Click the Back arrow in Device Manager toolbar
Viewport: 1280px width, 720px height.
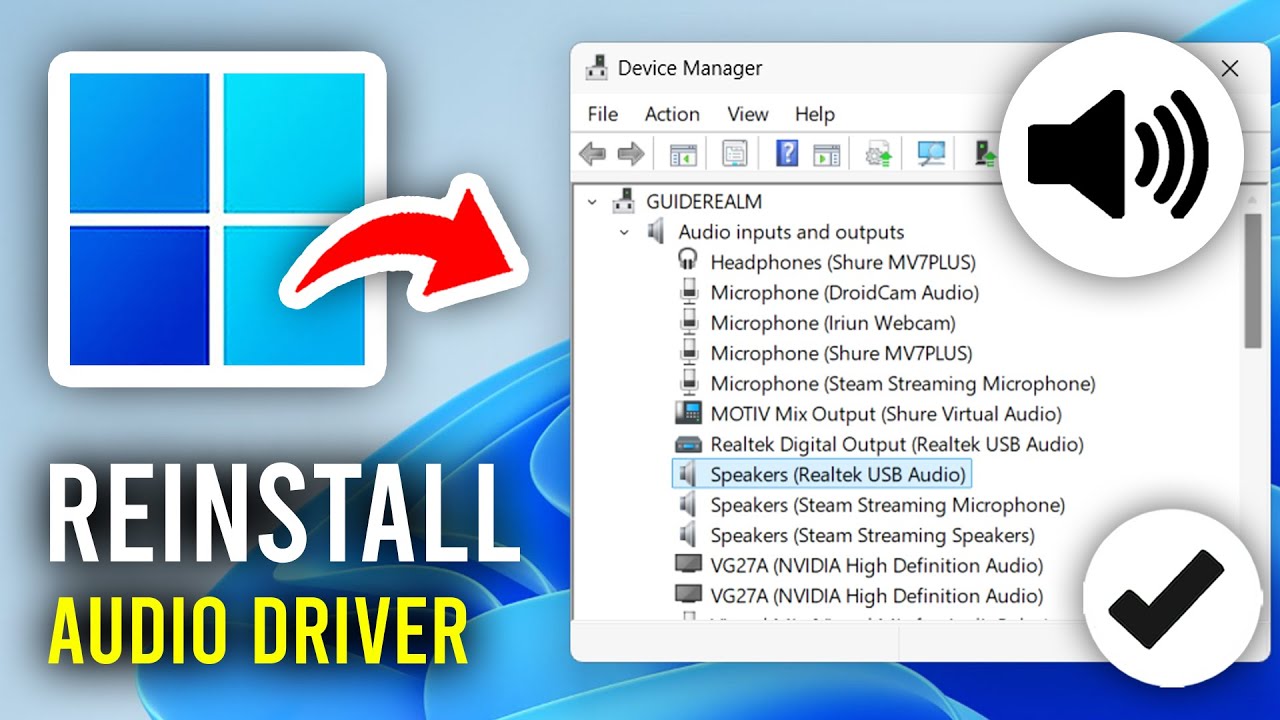click(593, 154)
